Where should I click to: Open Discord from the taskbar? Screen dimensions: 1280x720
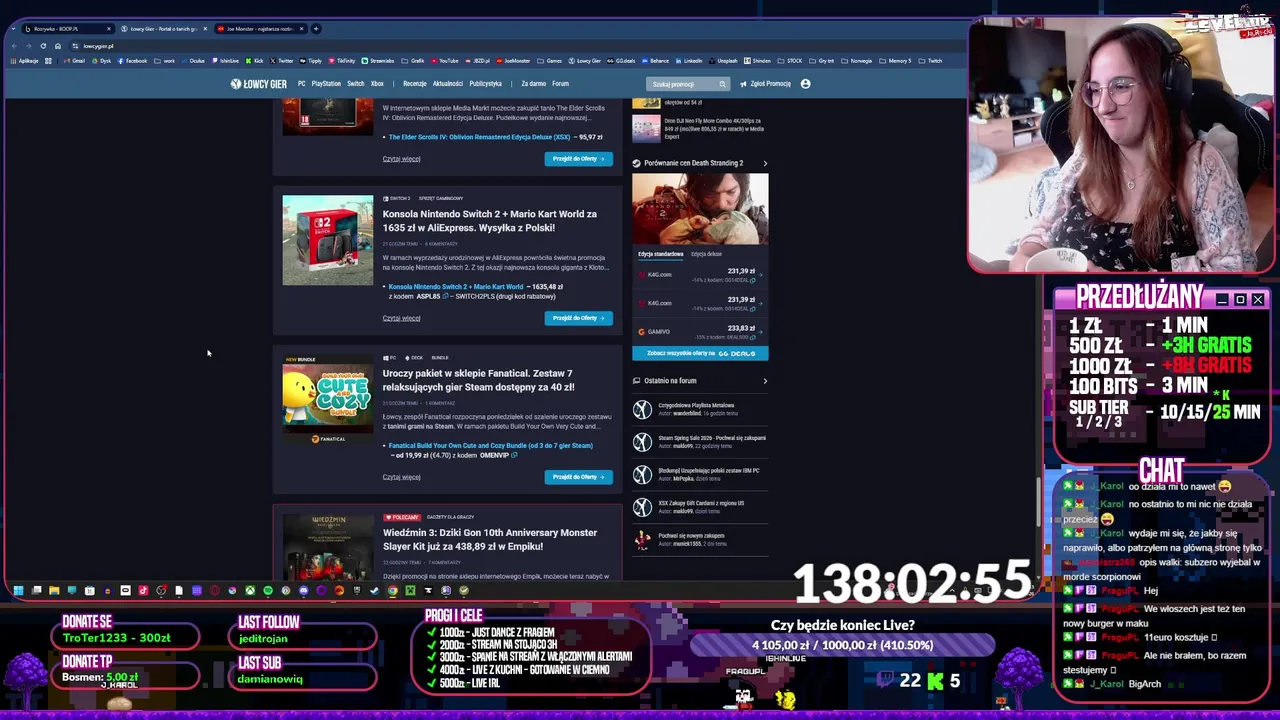coord(303,590)
